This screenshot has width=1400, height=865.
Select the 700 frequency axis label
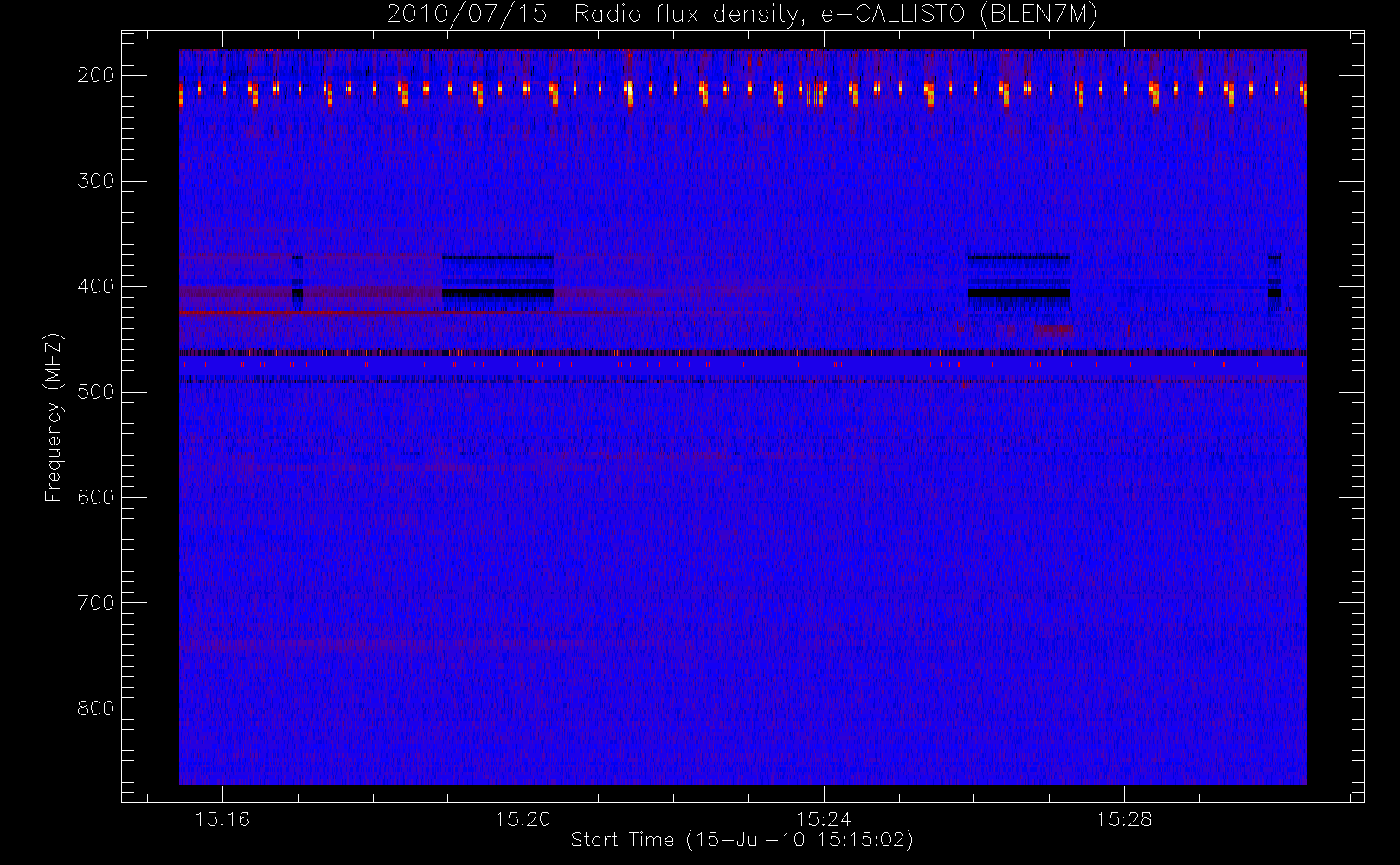point(96,603)
